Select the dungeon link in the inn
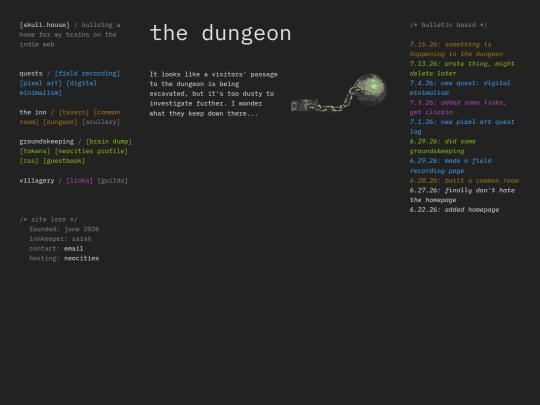 (x=60, y=122)
